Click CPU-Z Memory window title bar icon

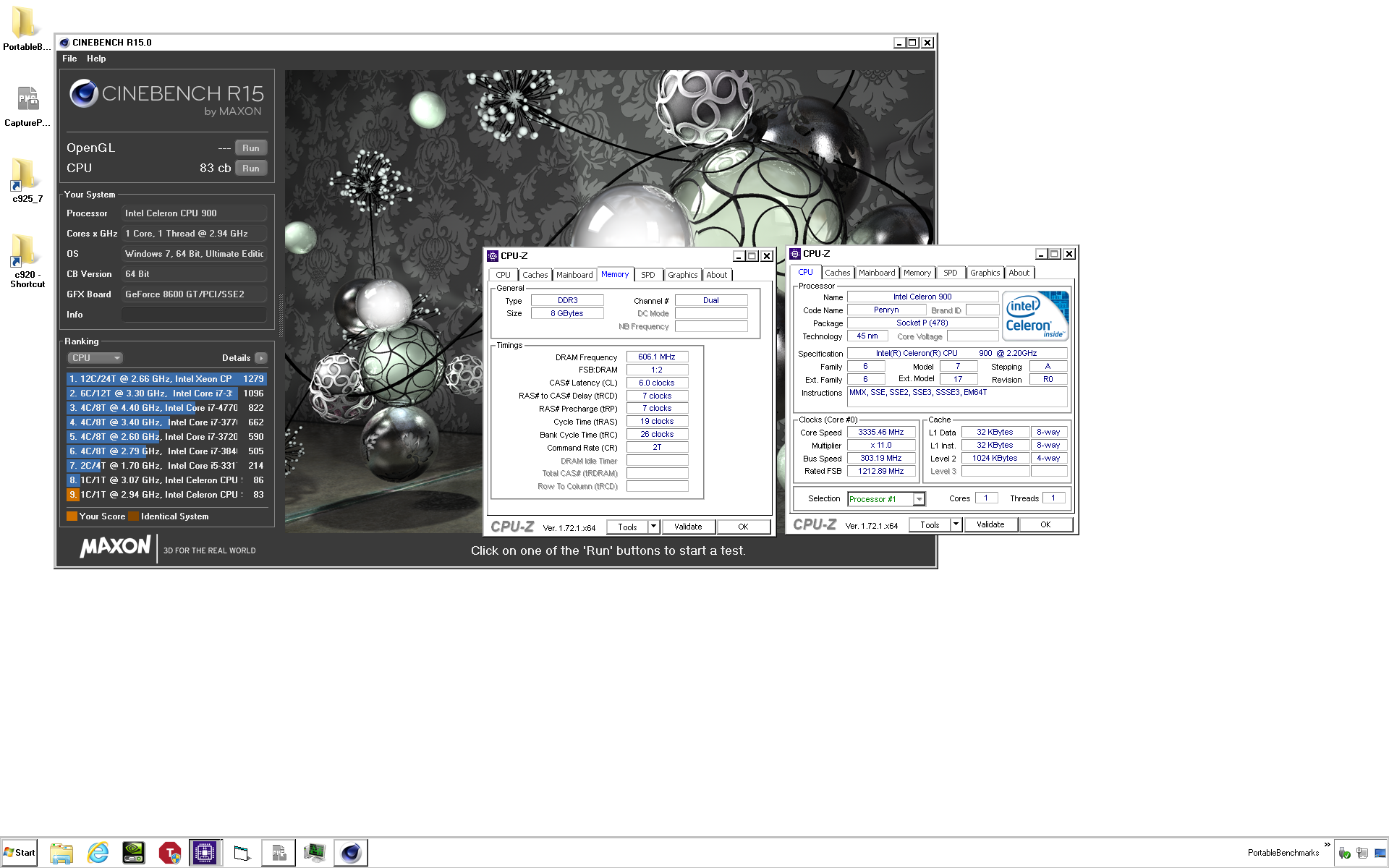tap(493, 256)
